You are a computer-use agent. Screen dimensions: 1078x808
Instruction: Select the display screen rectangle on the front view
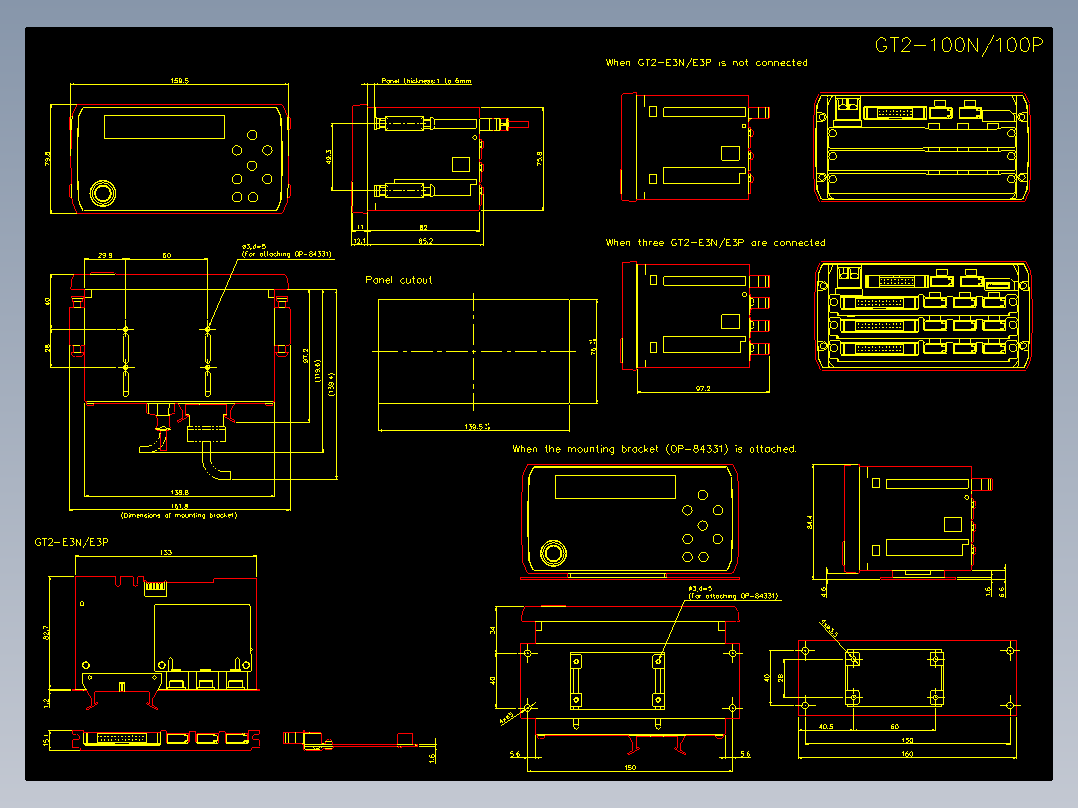164,127
